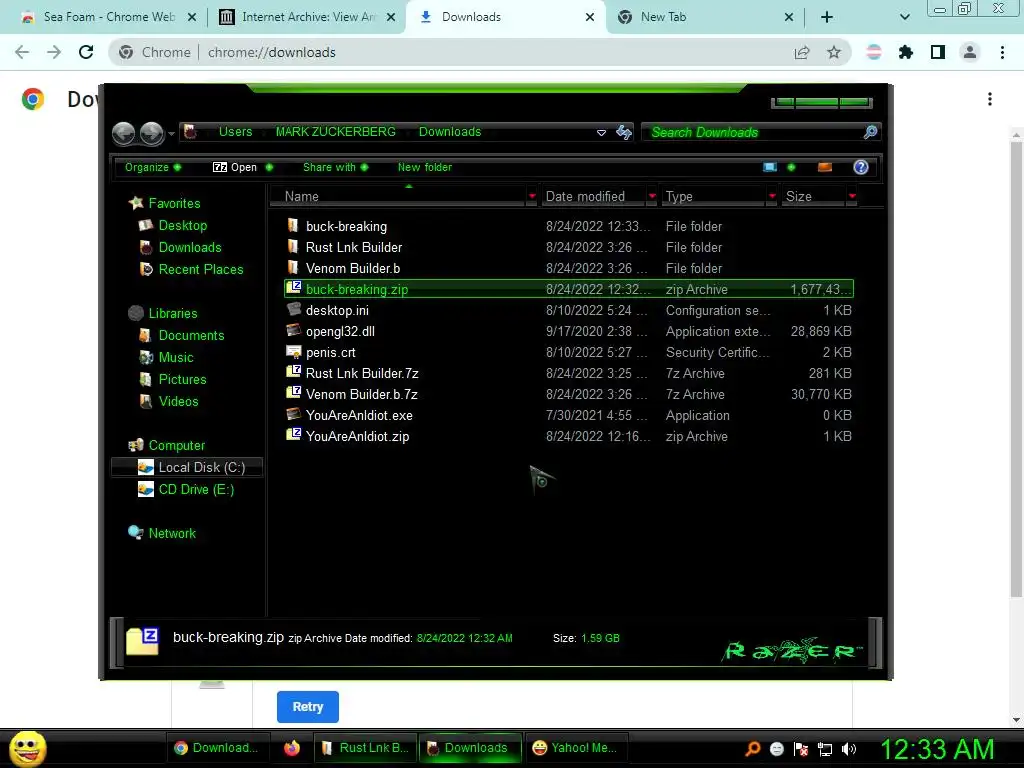Open Size column filter dropdown arrow
The height and width of the screenshot is (768, 1024).
pos(852,197)
